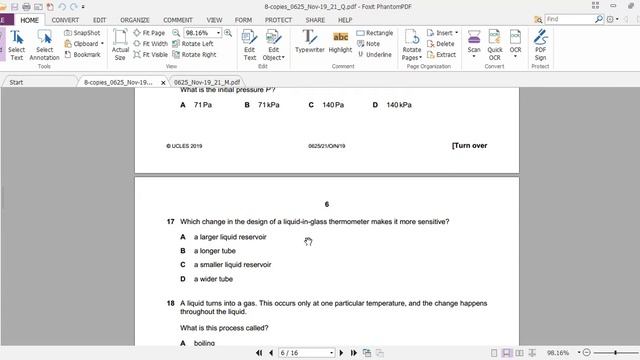Viewport: 640px width, 360px height.
Task: Add a Note comment
Action: coord(369,43)
